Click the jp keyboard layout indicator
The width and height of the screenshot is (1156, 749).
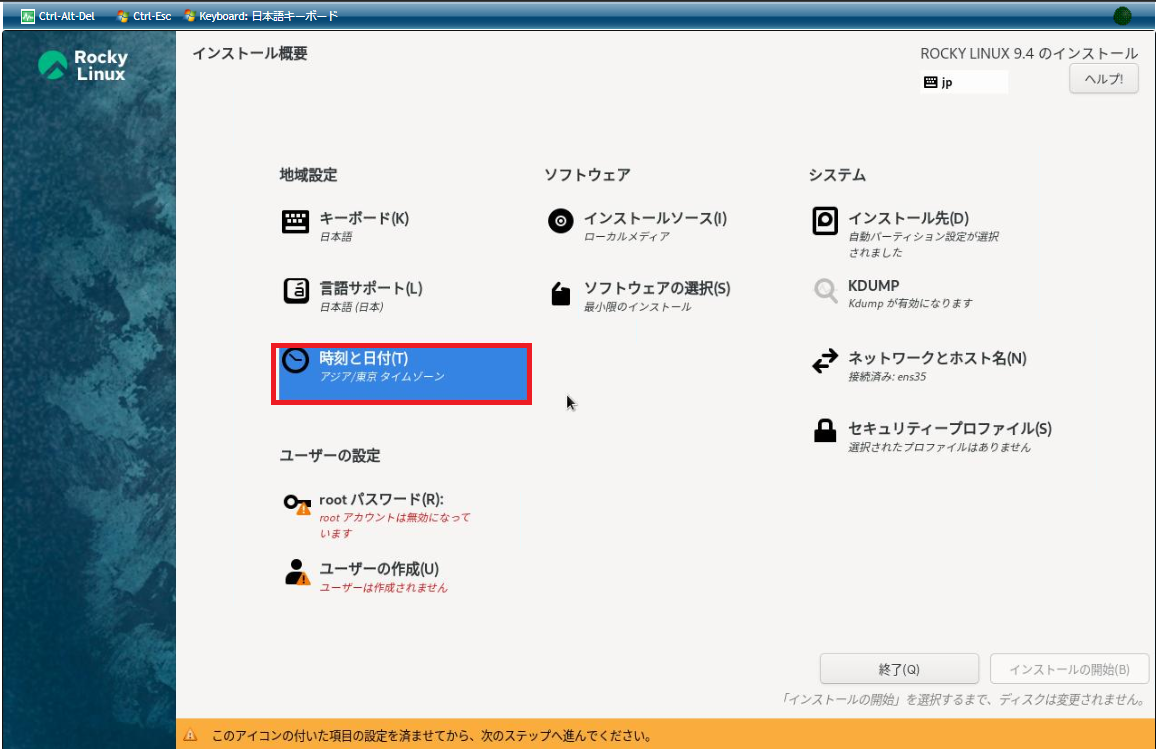pos(963,83)
